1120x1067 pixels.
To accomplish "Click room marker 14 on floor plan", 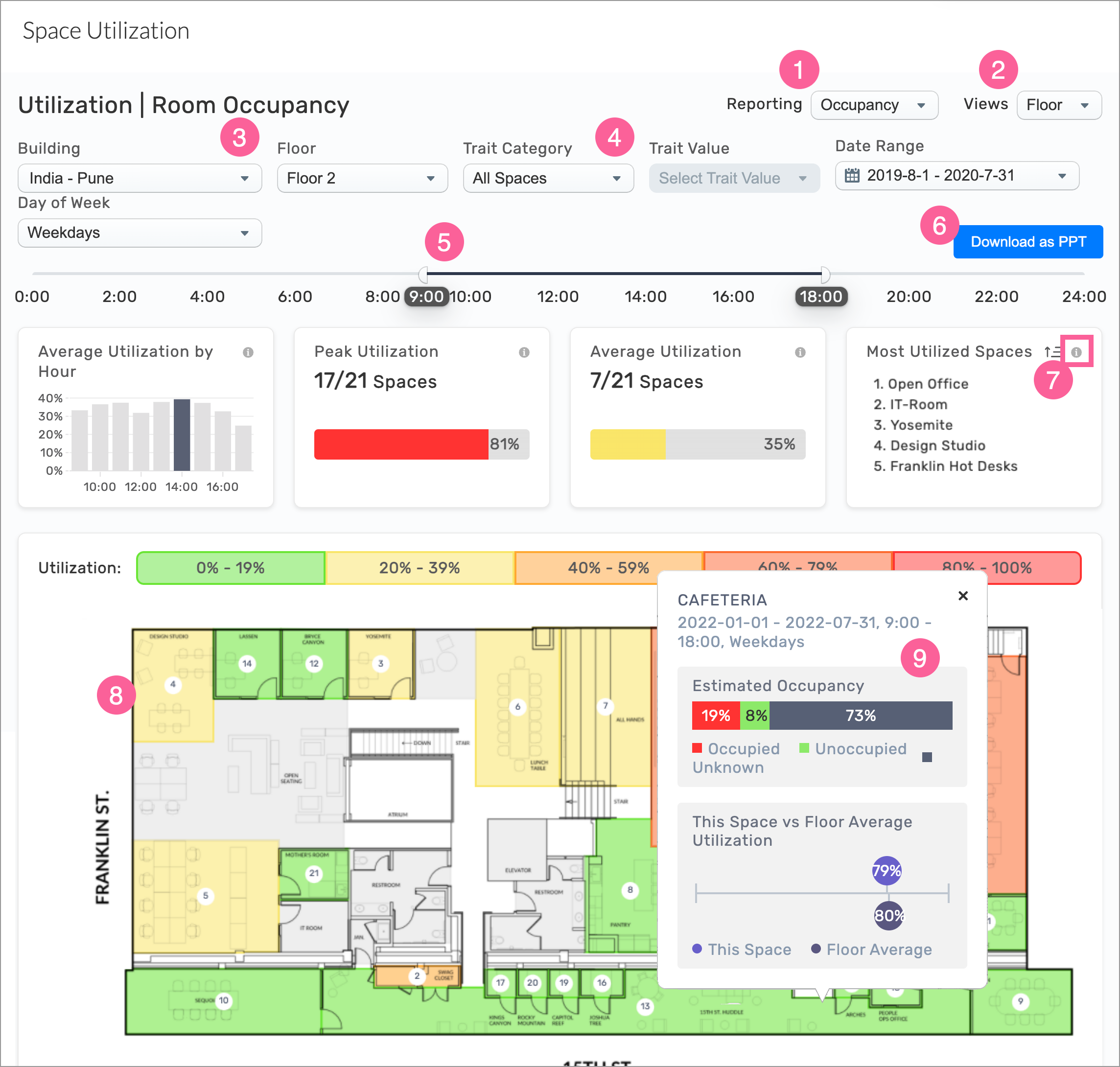I will (247, 663).
